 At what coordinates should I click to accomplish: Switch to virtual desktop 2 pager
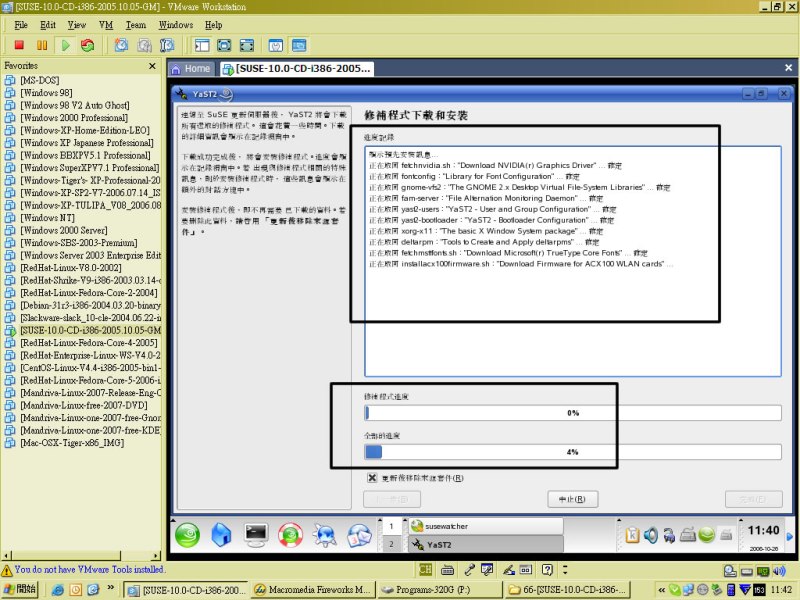click(391, 544)
